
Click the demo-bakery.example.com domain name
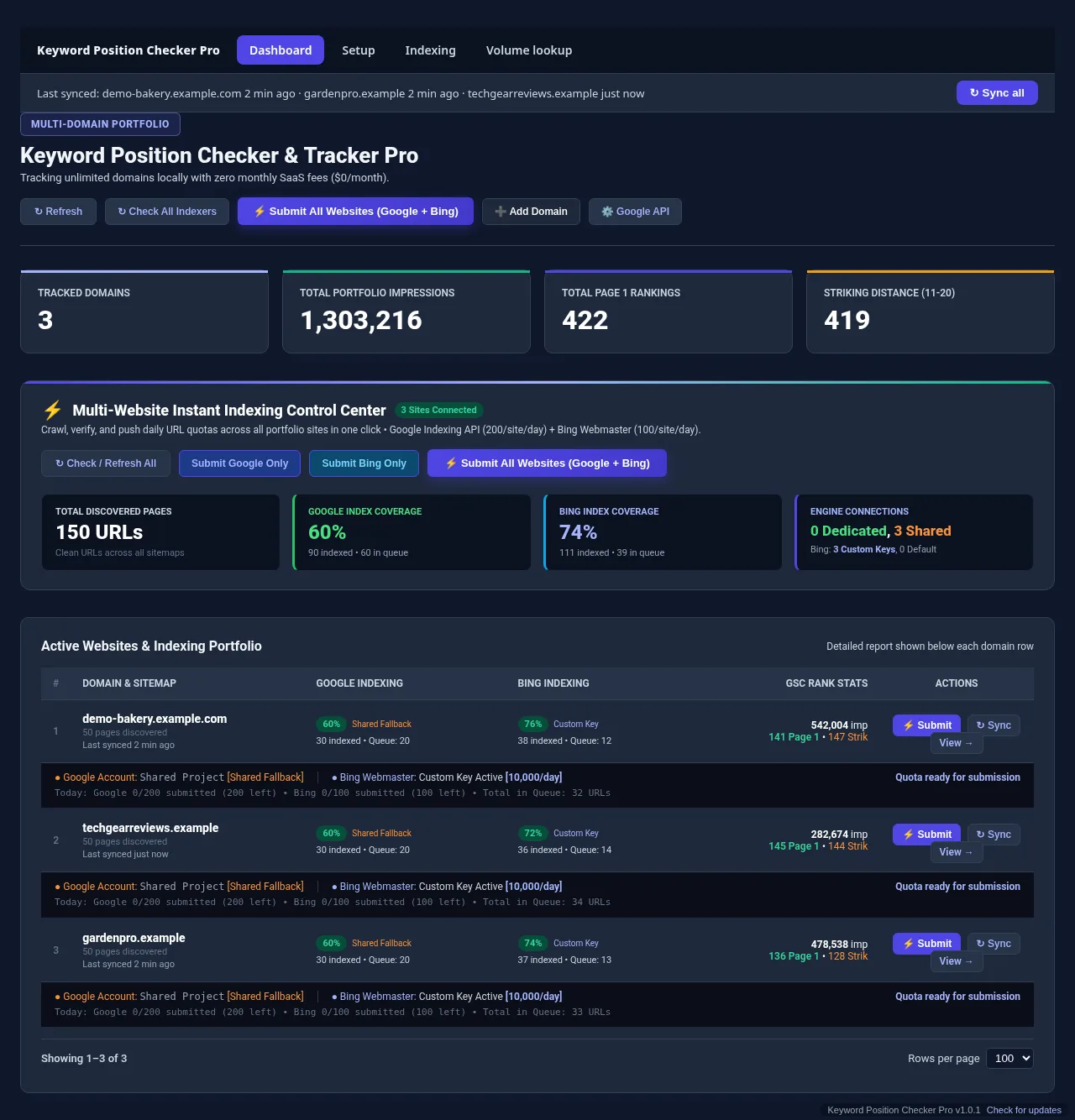tap(155, 719)
